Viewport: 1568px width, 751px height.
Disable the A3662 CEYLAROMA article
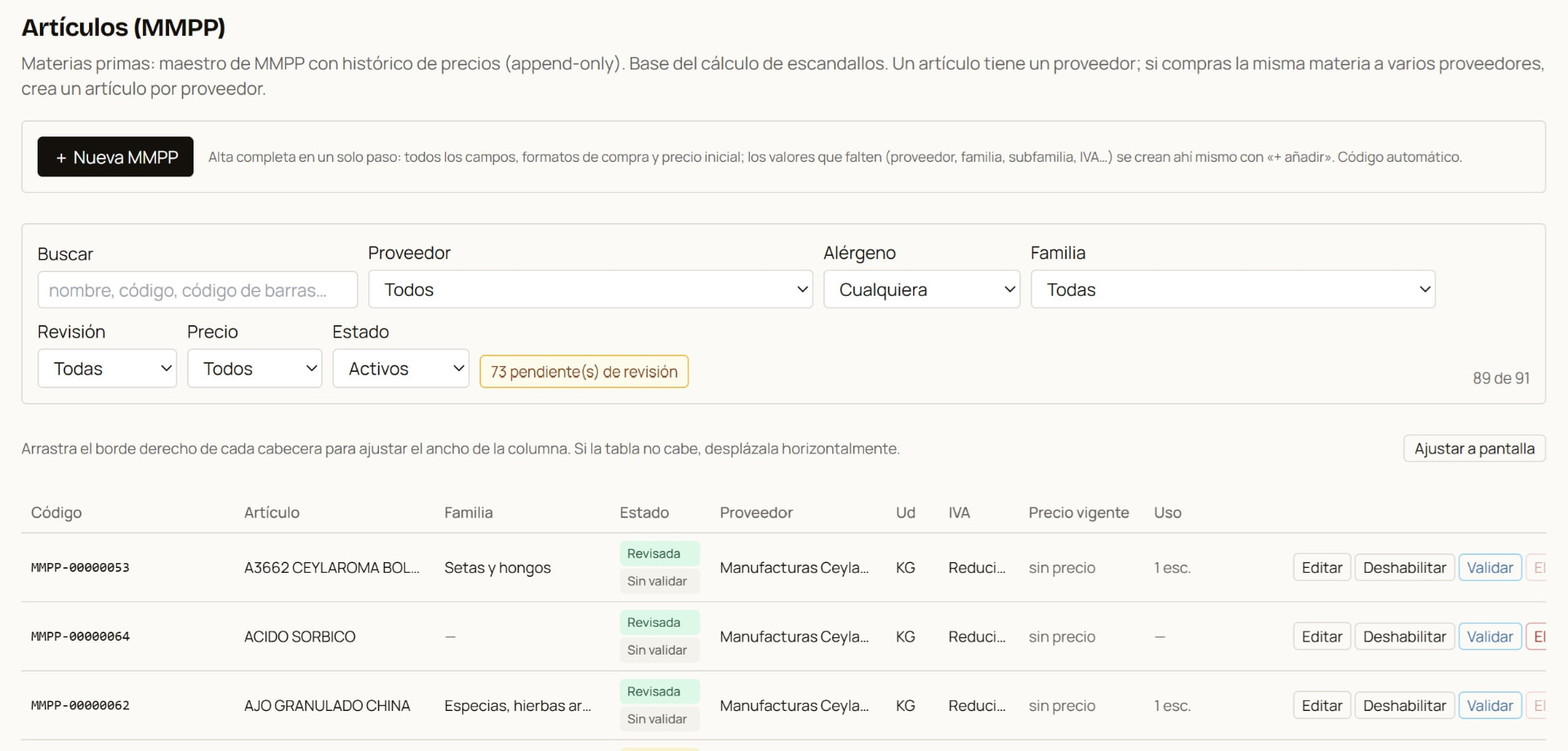(1405, 568)
